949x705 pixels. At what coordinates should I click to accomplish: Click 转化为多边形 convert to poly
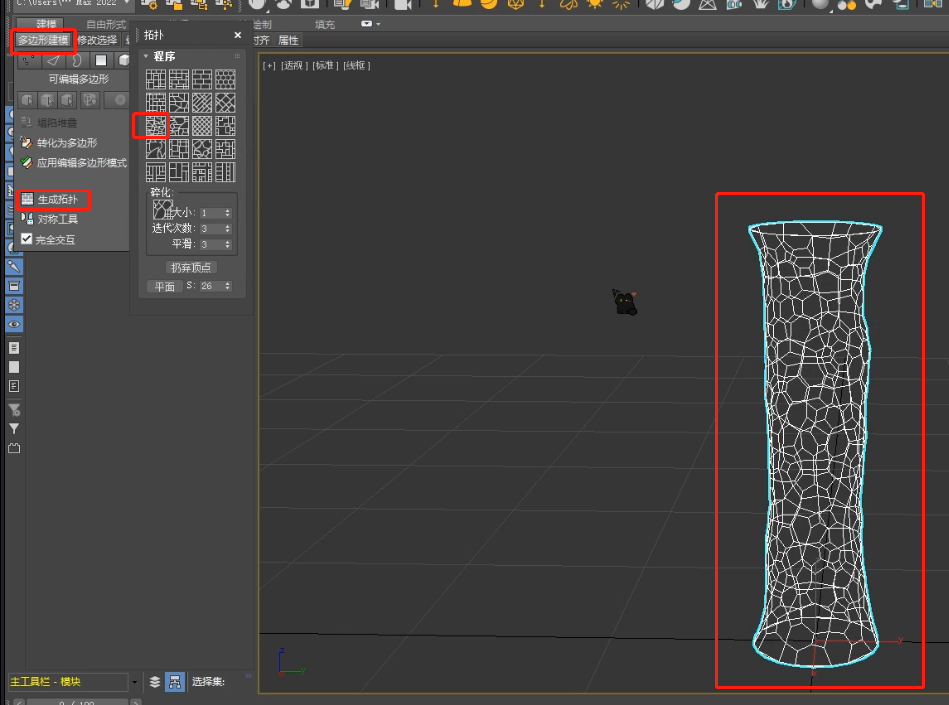tap(58, 143)
